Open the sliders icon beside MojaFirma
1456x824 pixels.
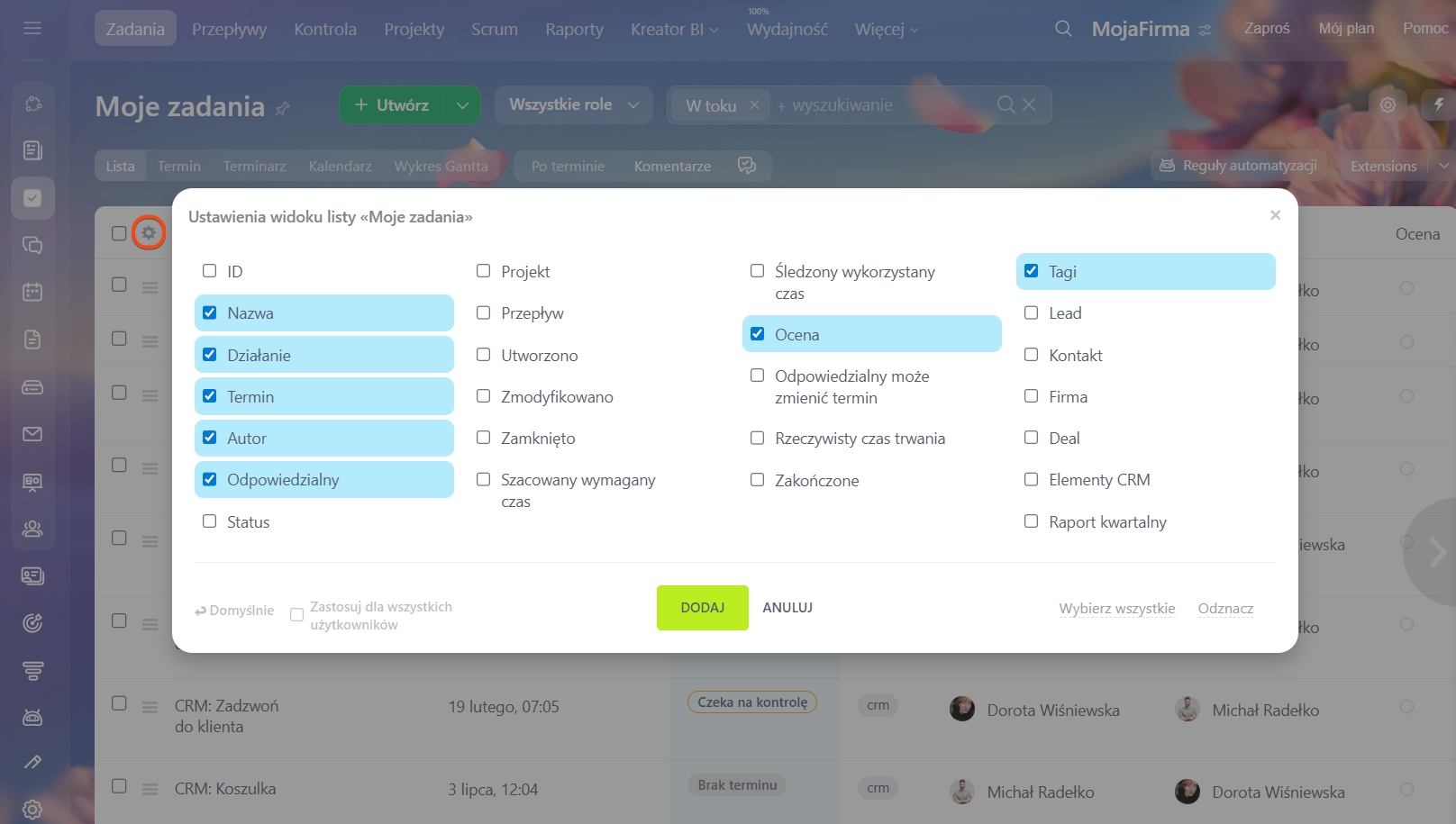point(1206,30)
